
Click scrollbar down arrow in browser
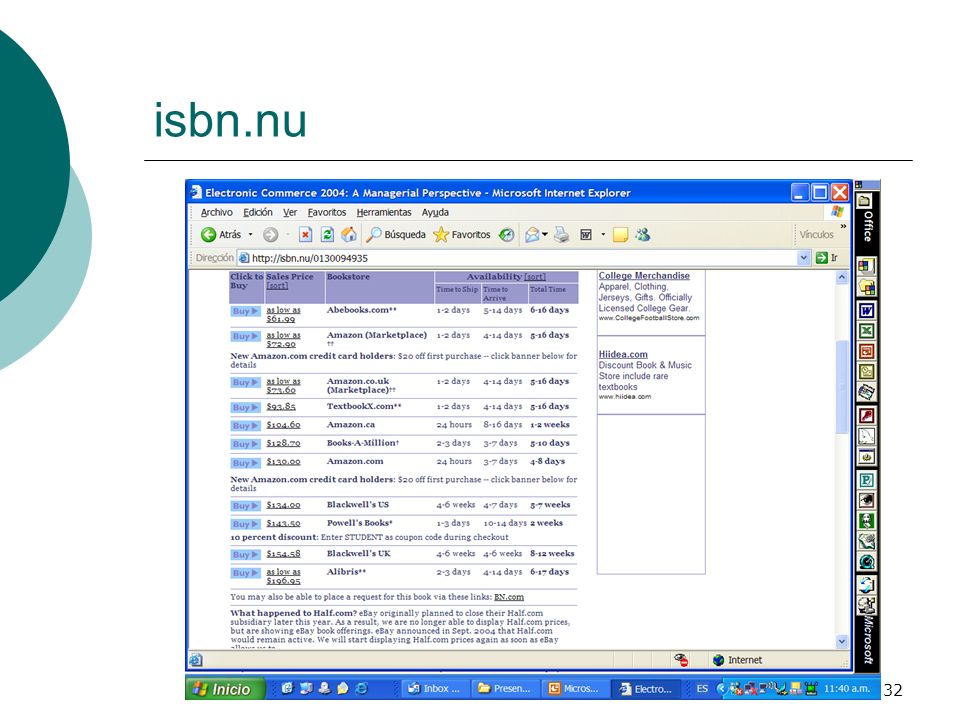842,641
